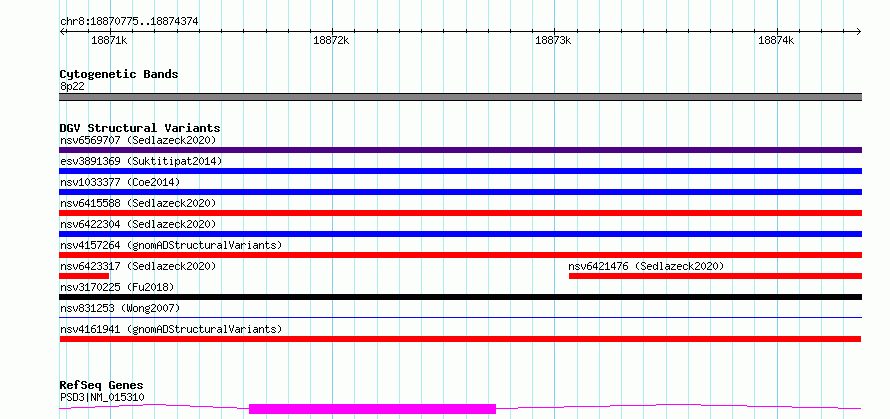Click the ruler's right end arrow

859,32
